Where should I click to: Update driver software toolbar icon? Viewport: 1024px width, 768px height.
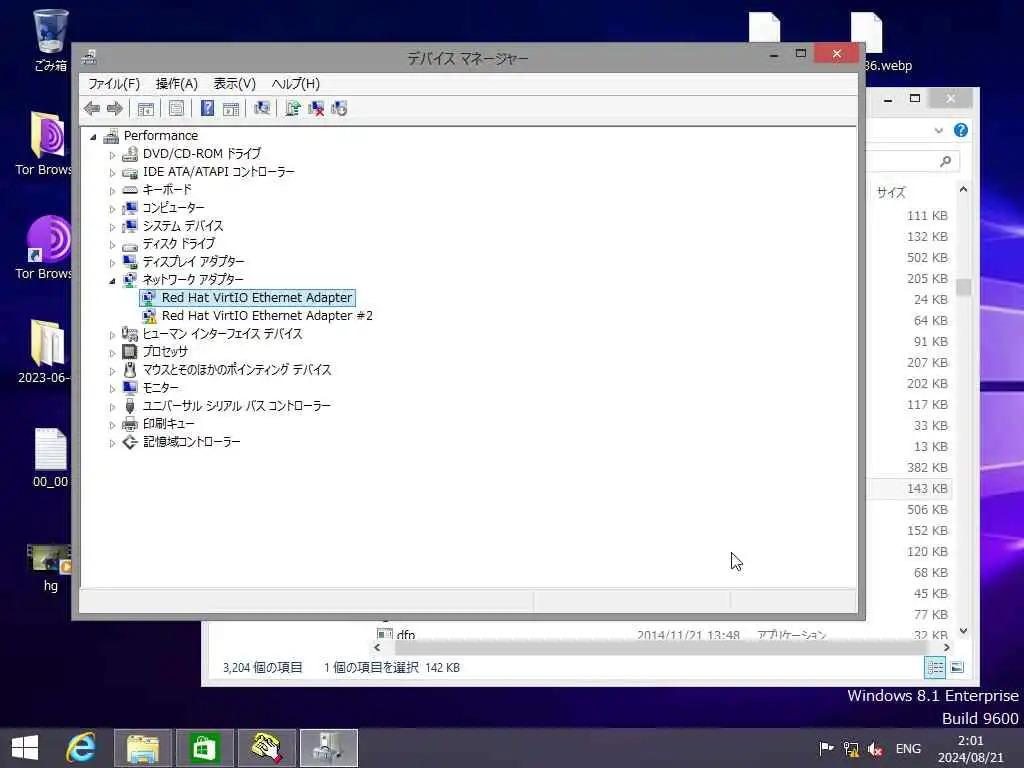293,108
